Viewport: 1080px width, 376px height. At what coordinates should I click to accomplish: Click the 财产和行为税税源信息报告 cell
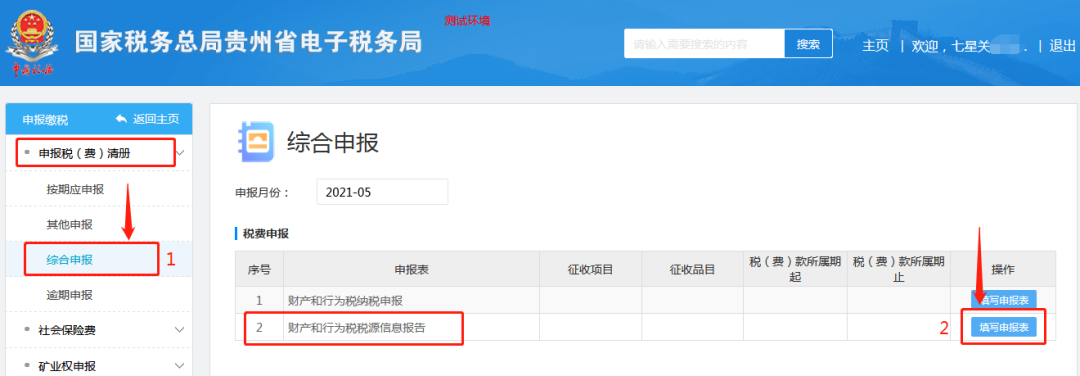pyautogui.click(x=411, y=328)
